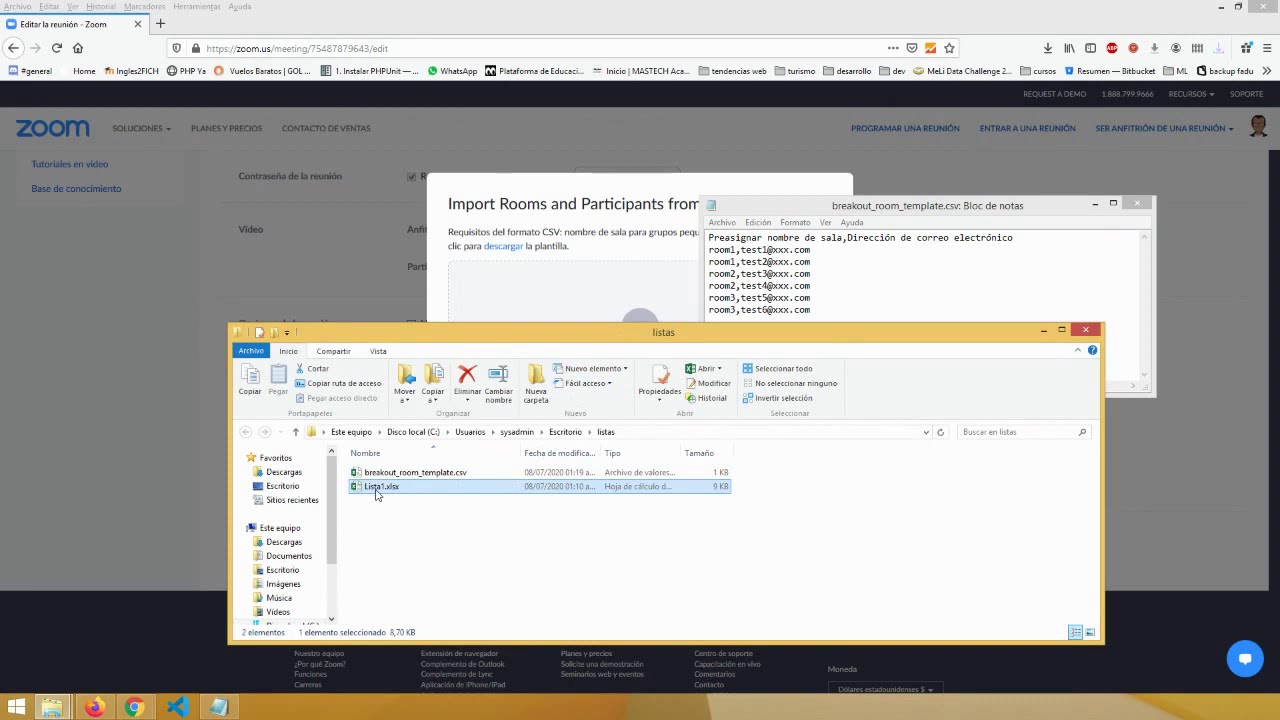
Task: Open the Zoom help chat bubble
Action: coord(1245,658)
